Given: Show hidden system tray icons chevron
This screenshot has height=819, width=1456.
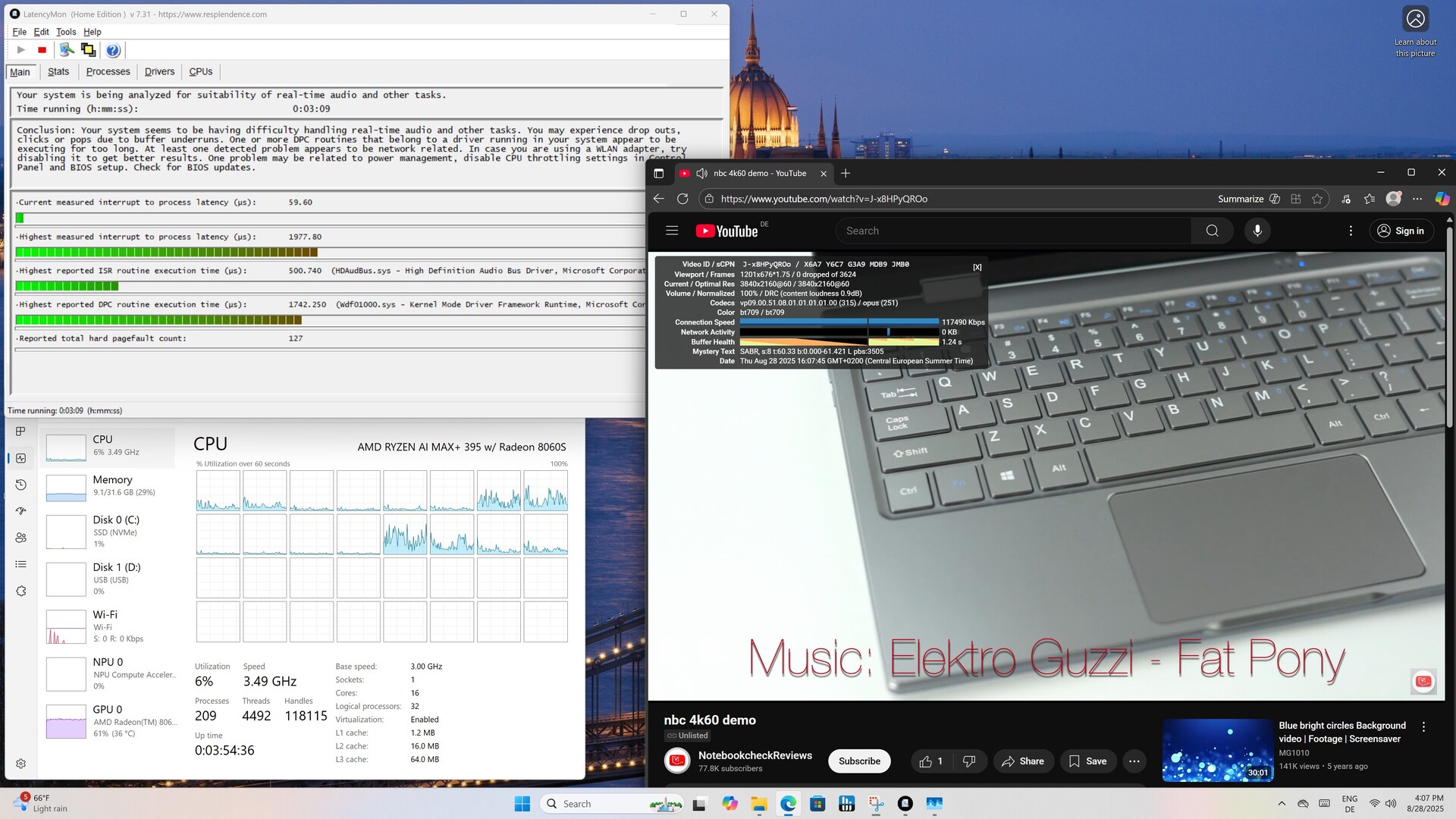Looking at the screenshot, I should pyautogui.click(x=1282, y=804).
